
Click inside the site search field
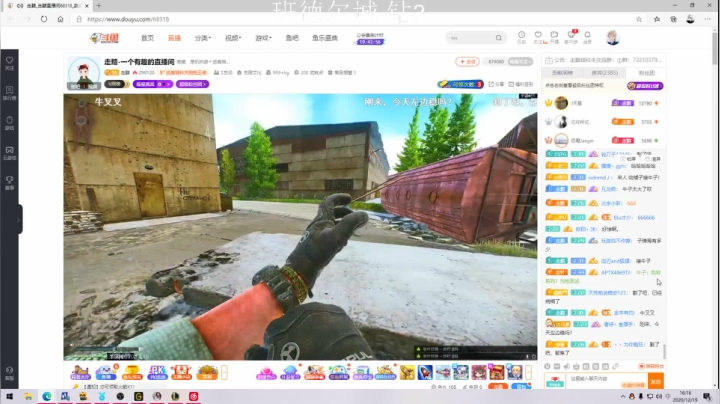tap(471, 38)
